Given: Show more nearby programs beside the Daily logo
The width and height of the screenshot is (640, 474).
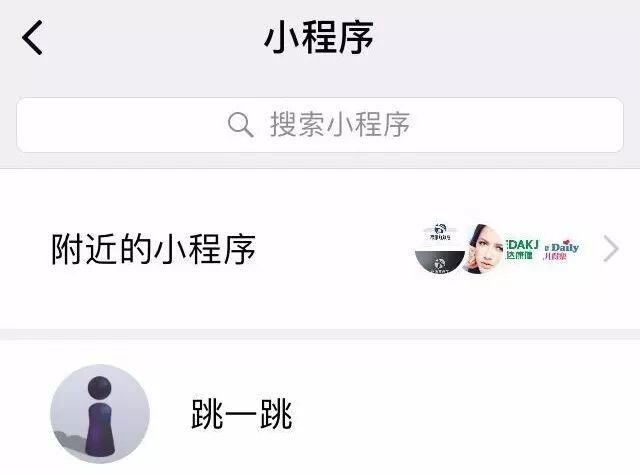Looking at the screenshot, I should pyautogui.click(x=611, y=248).
